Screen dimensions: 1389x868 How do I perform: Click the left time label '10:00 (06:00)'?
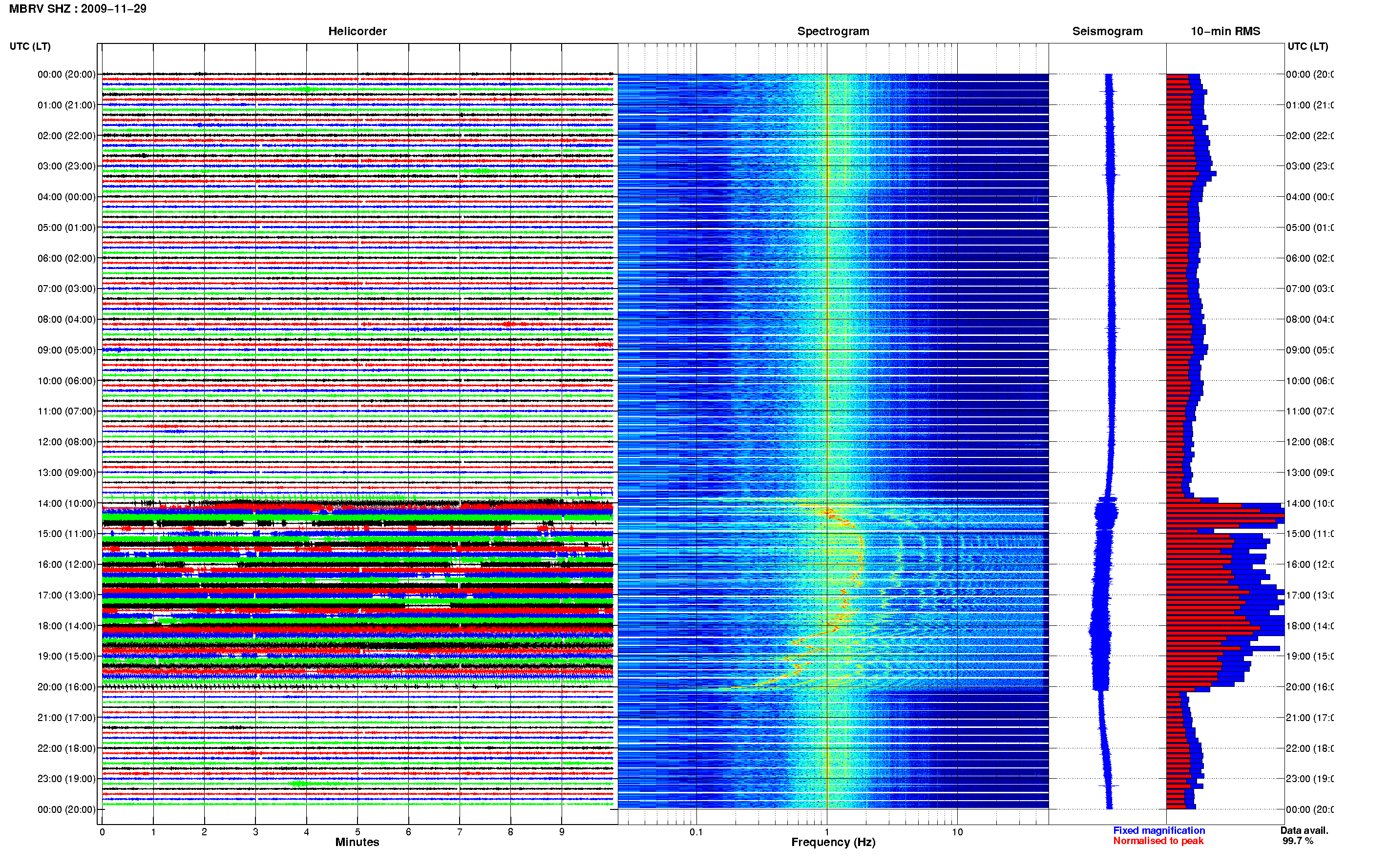(x=66, y=381)
